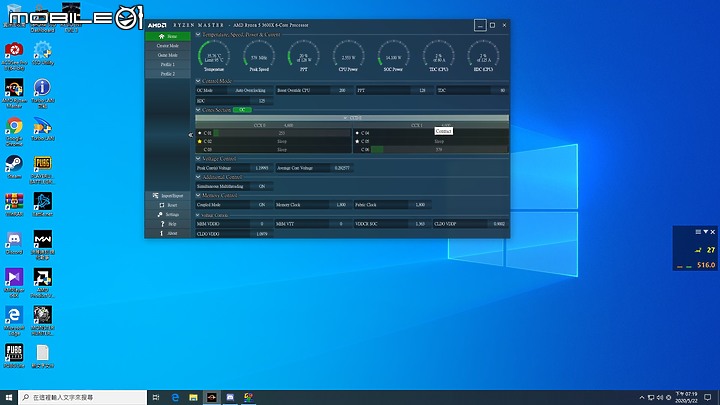Toggle Simultaneous Multithreading ON value
Screen dimensions: 720x405
[x=262, y=186]
